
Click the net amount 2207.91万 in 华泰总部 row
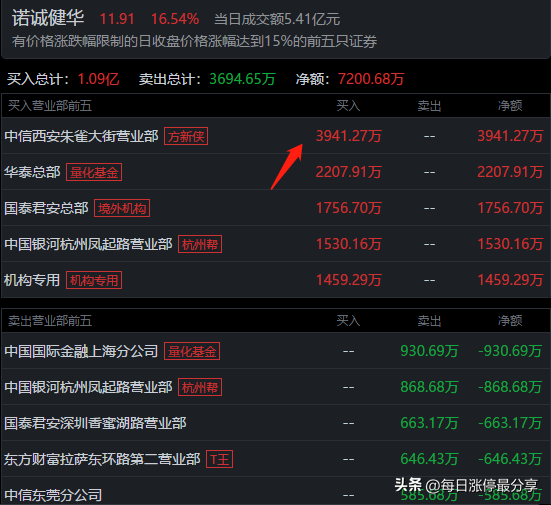[x=510, y=172]
